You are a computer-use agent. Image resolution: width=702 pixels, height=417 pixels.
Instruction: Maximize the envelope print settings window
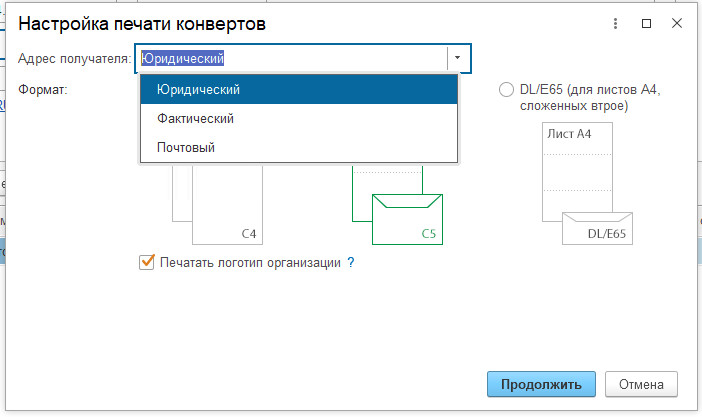coord(646,22)
